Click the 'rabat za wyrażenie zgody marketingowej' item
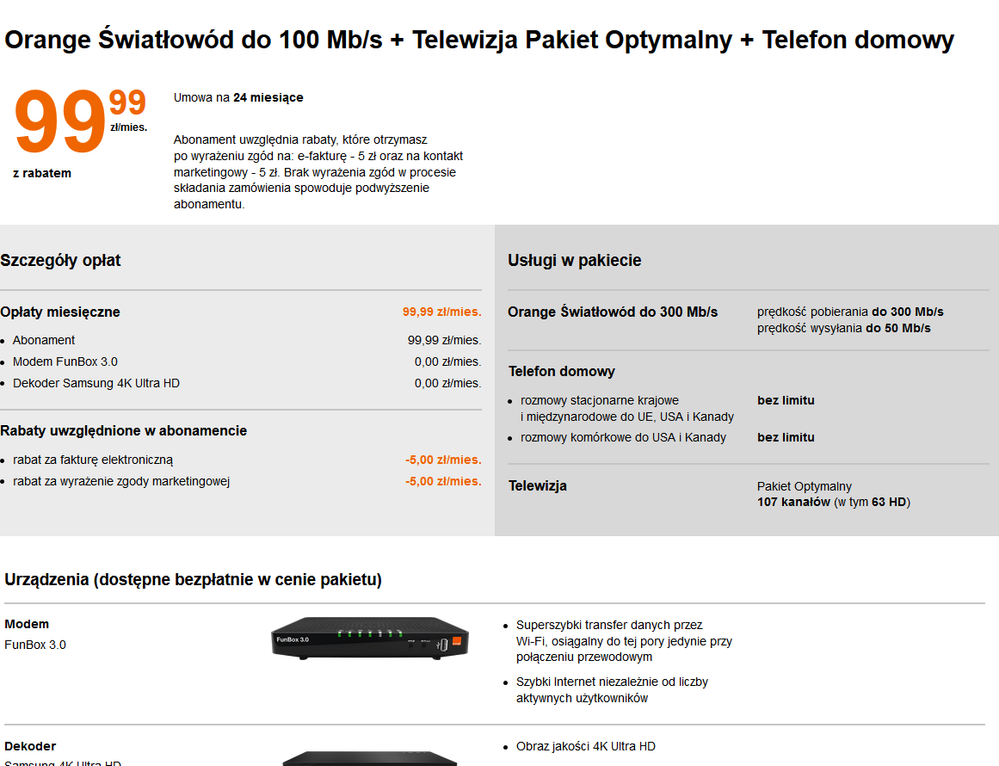 pos(121,481)
